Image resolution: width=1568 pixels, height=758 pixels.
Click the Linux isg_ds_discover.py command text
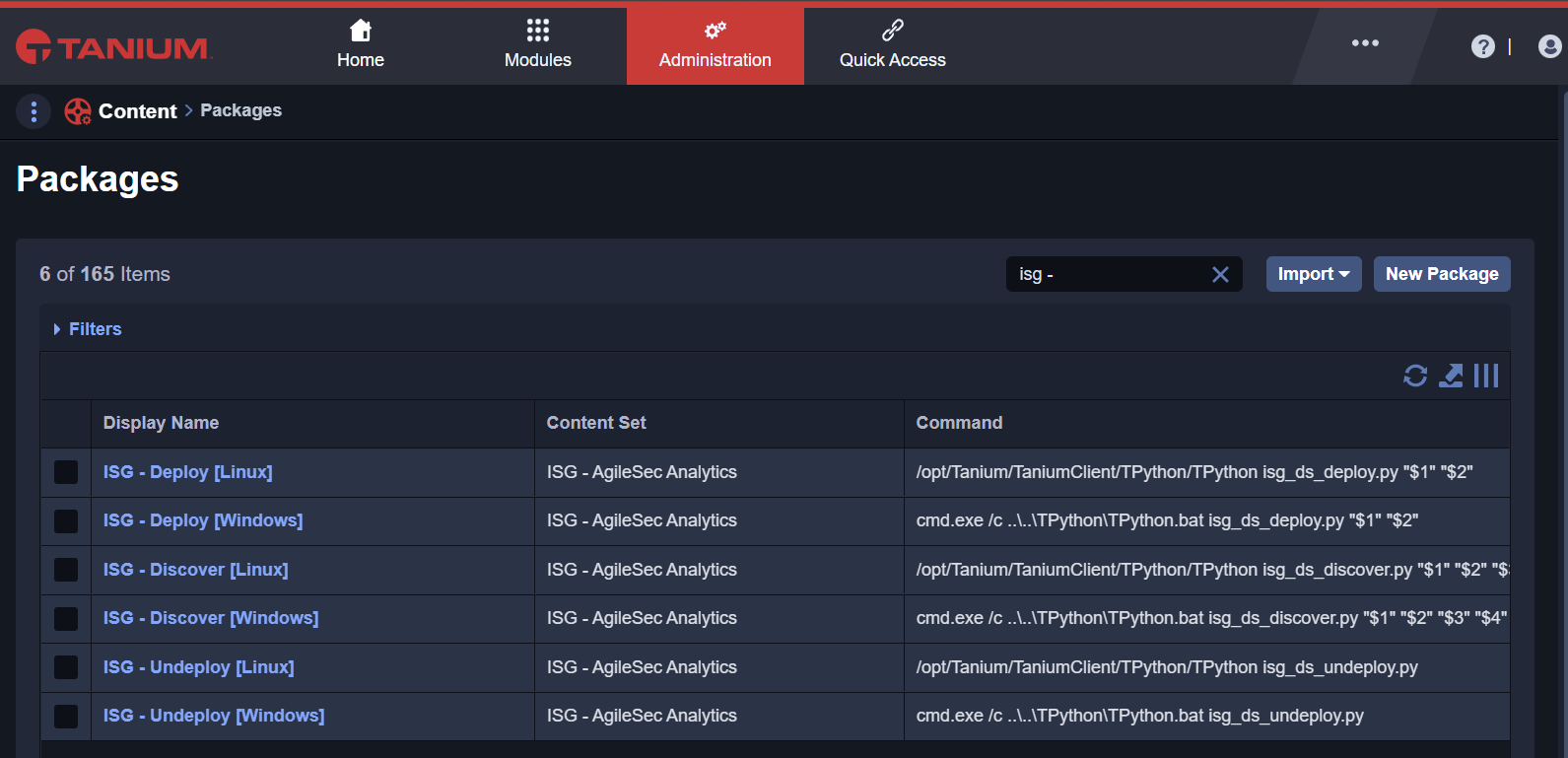[x=1212, y=570]
